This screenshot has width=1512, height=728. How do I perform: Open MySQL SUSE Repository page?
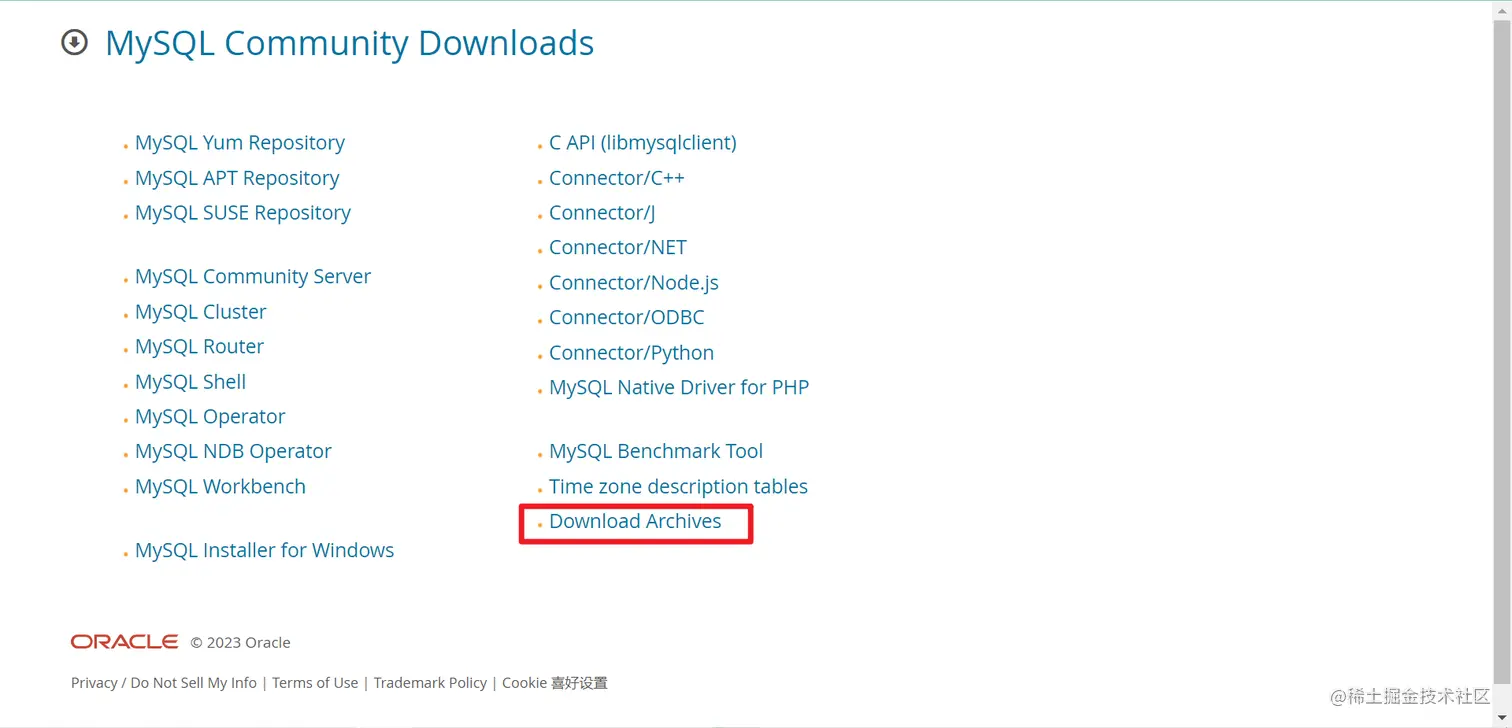[x=243, y=213]
